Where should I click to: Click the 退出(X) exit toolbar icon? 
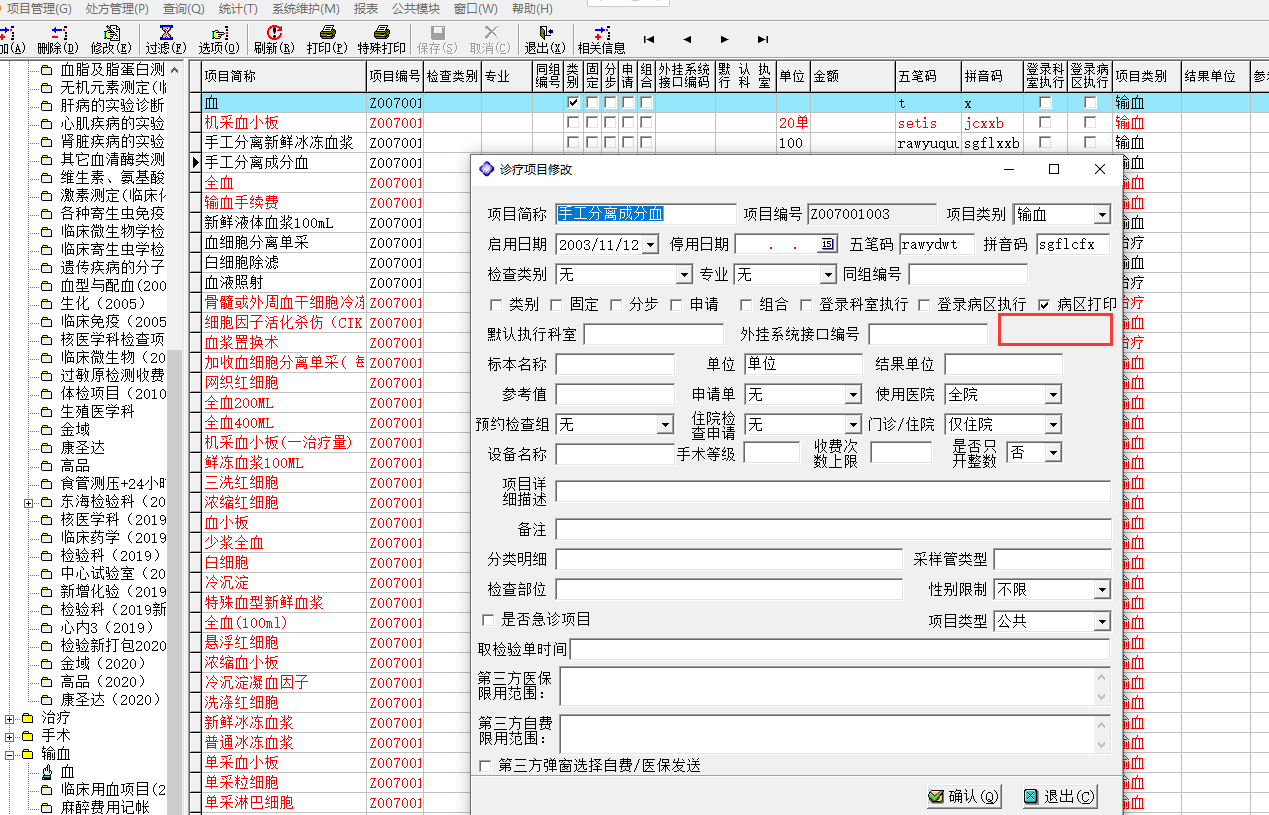(545, 33)
